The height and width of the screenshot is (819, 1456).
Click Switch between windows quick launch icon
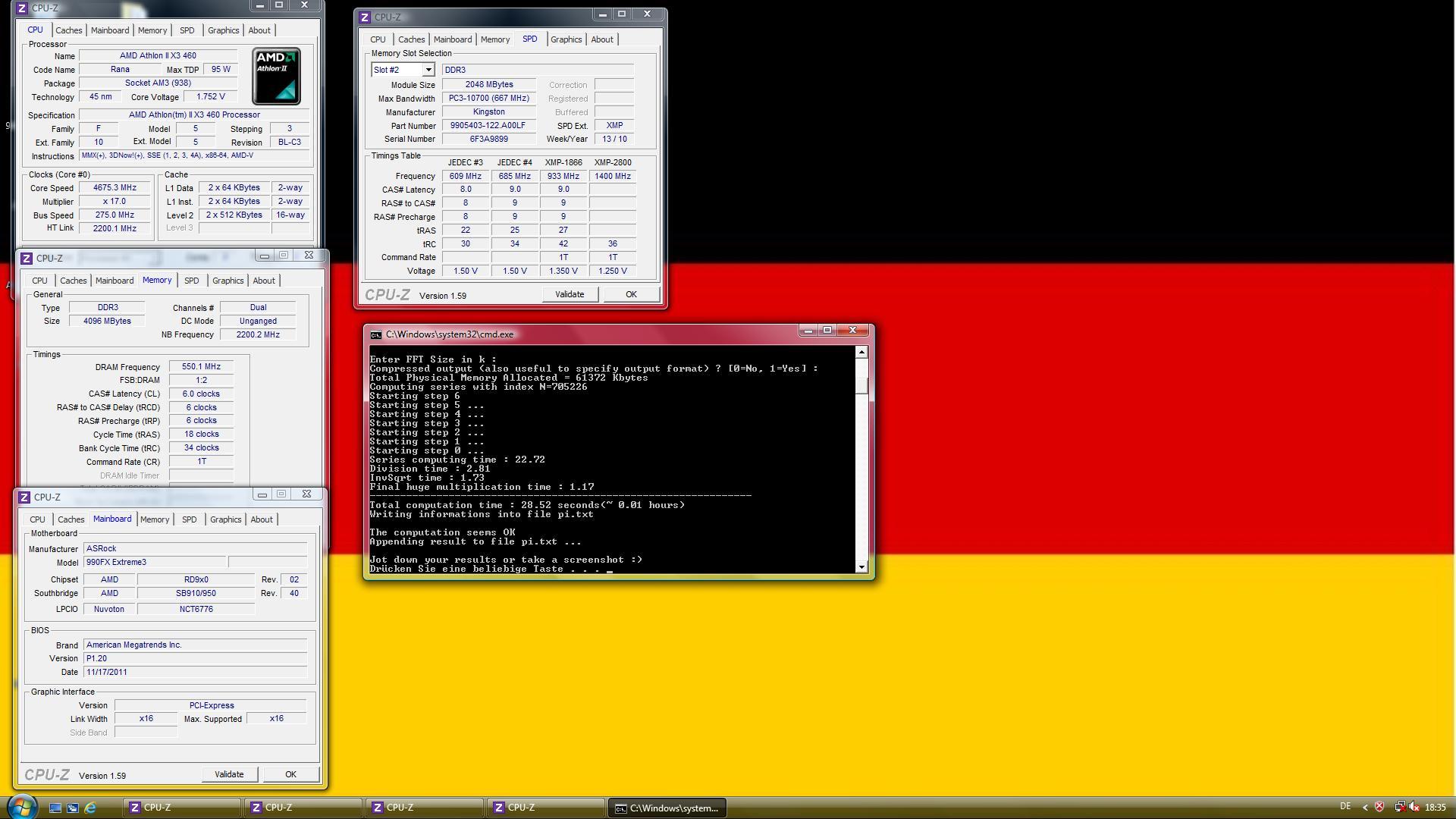[73, 808]
